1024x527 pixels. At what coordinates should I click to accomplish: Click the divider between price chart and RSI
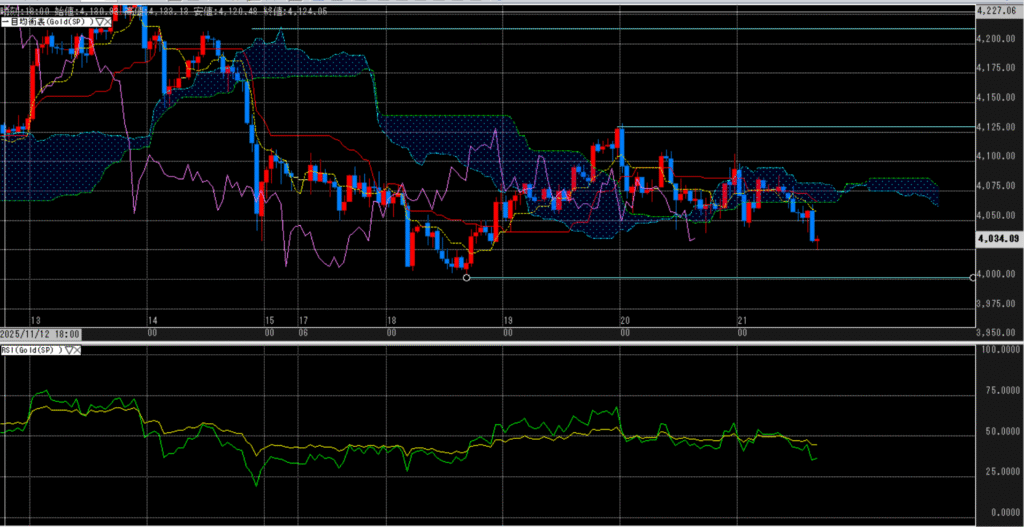point(500,342)
